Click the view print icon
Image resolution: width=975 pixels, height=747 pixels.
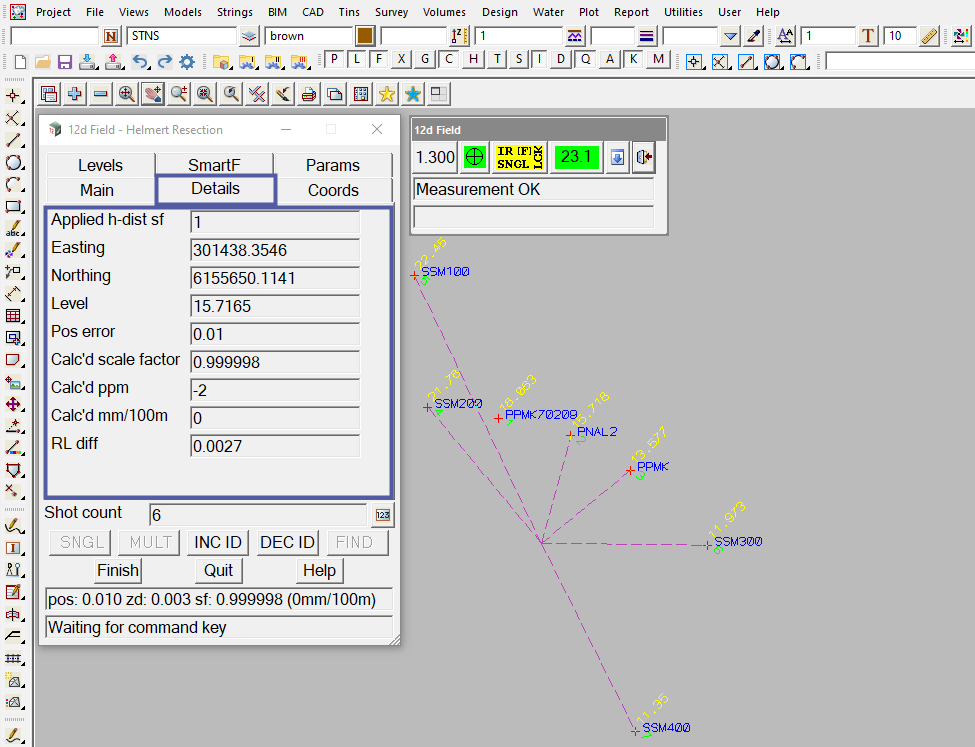309,95
